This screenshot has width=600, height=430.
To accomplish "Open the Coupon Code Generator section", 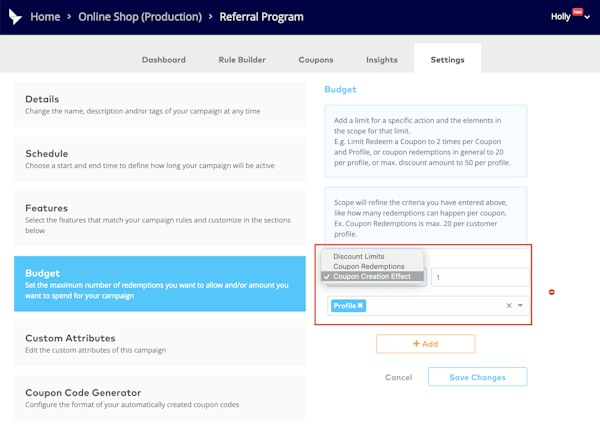I will (160, 398).
